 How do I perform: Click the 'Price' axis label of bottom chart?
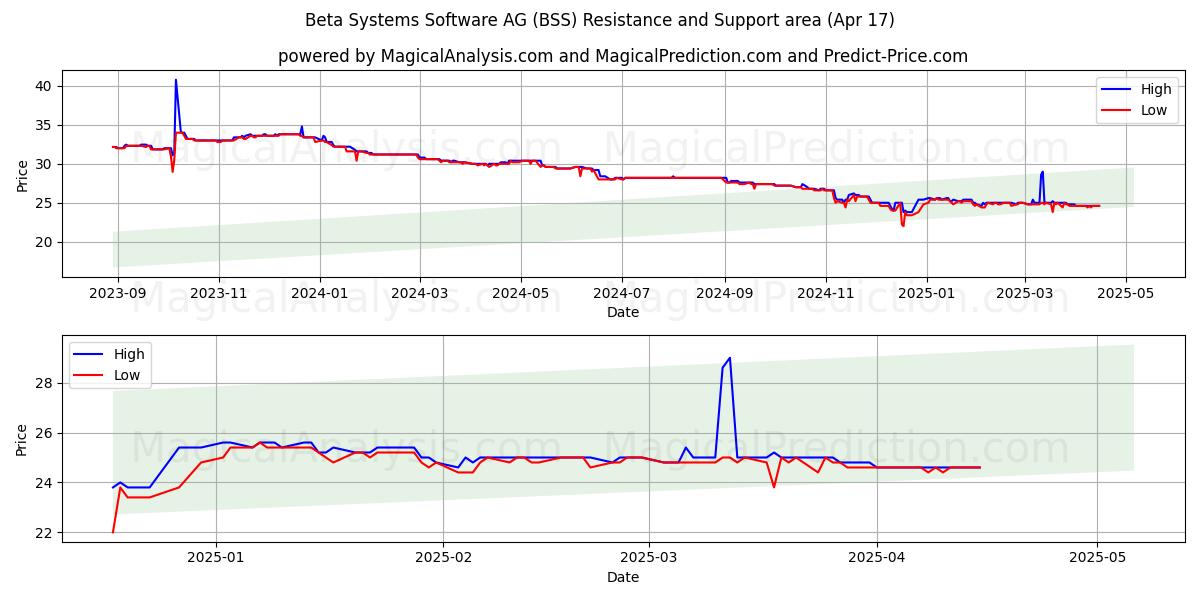tap(22, 439)
